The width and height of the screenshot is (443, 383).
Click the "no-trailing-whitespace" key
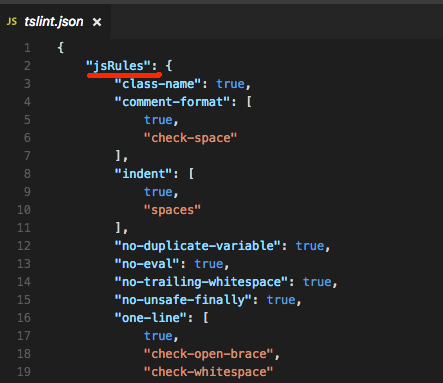point(201,282)
